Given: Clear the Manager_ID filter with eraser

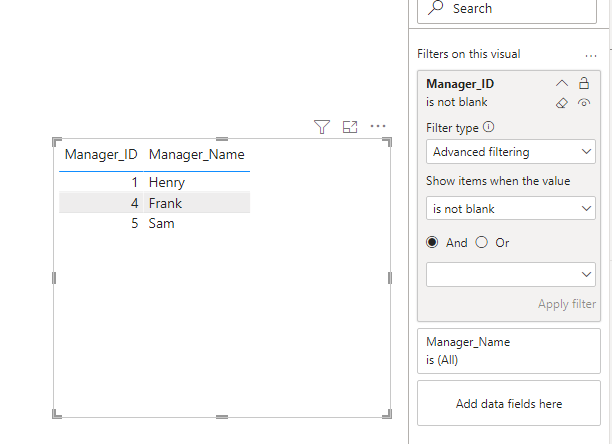Looking at the screenshot, I should click(562, 103).
